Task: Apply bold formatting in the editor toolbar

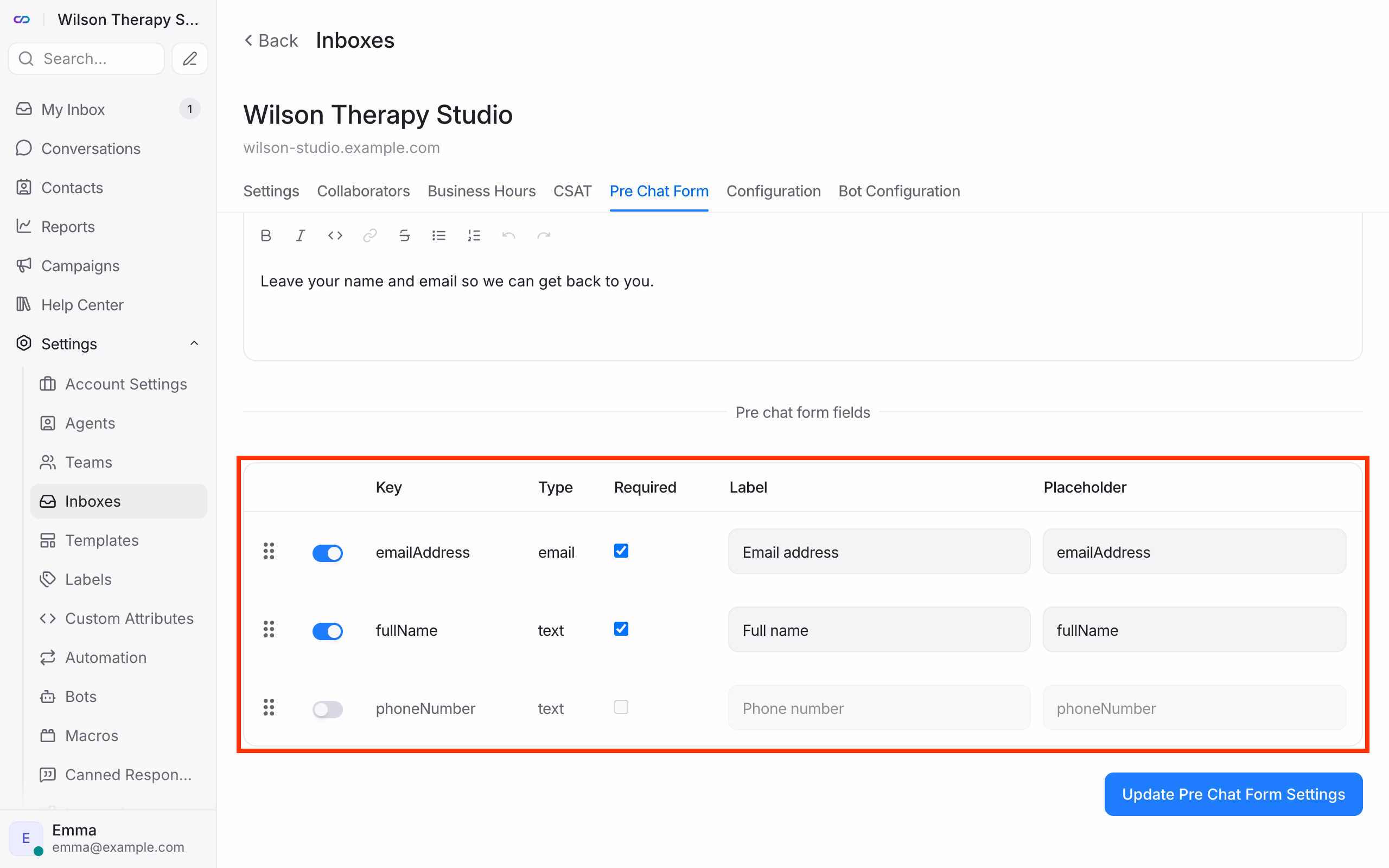Action: [266, 235]
